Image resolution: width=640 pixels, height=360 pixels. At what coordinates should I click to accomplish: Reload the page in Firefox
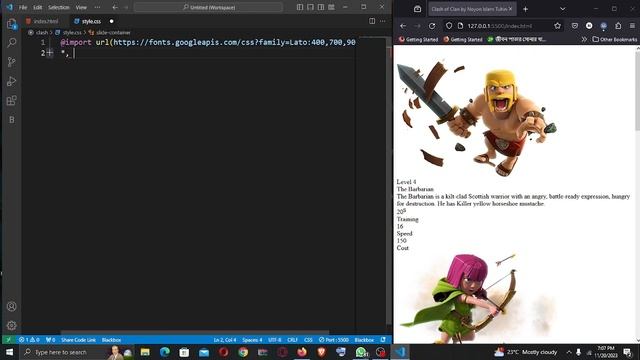pyautogui.click(x=432, y=26)
